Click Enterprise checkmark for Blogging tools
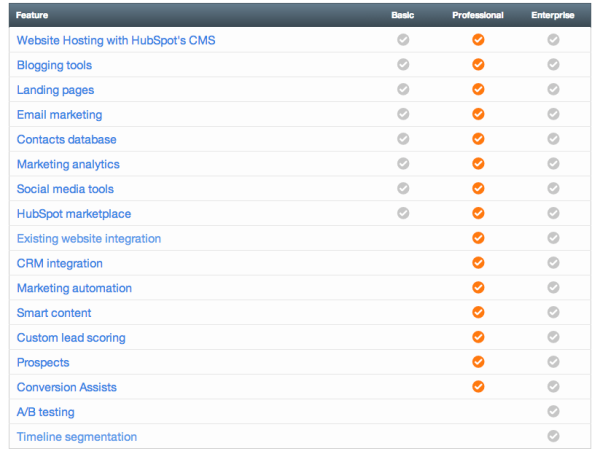 click(x=553, y=64)
